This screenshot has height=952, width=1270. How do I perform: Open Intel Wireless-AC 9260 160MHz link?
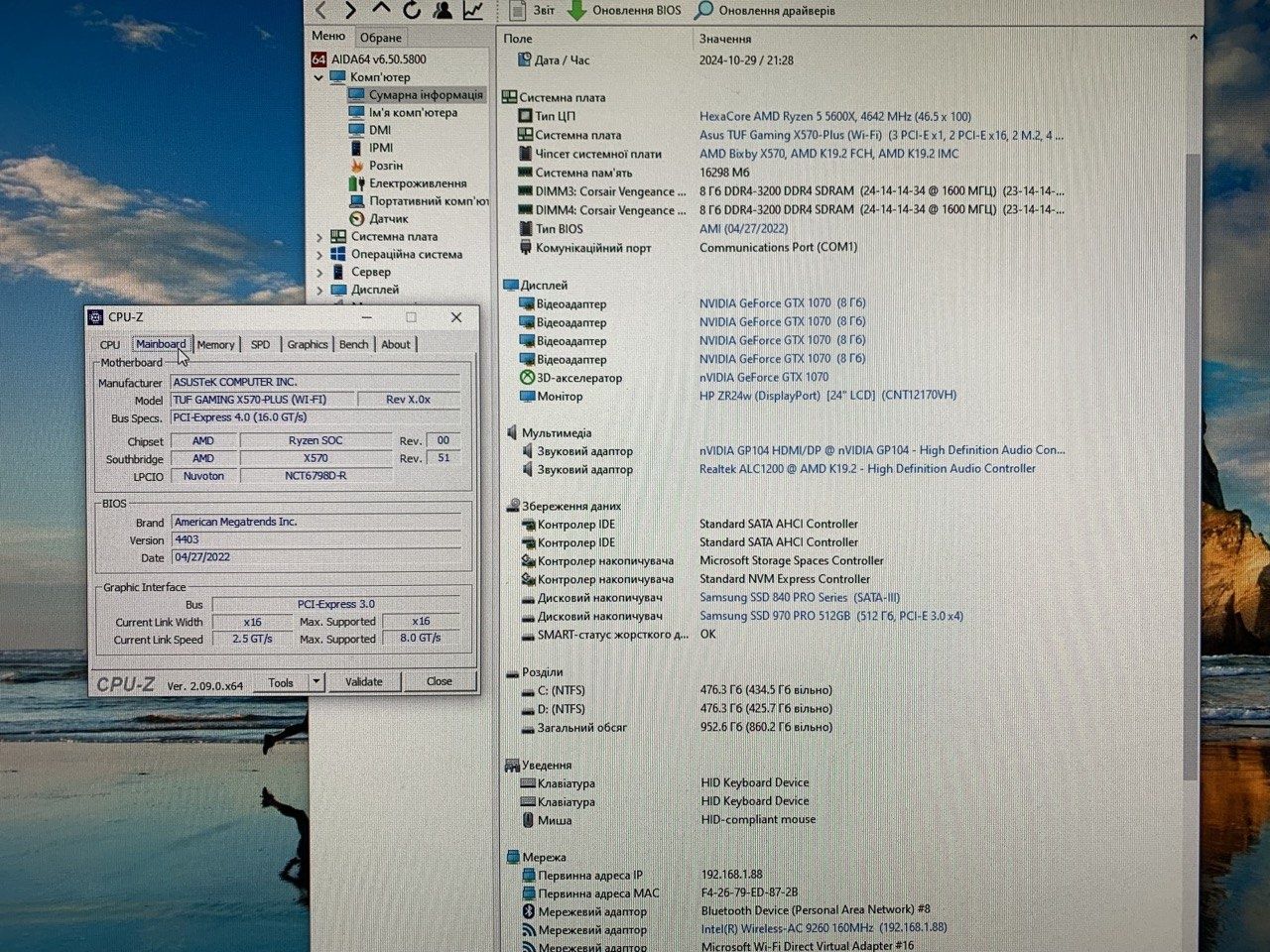point(824,928)
